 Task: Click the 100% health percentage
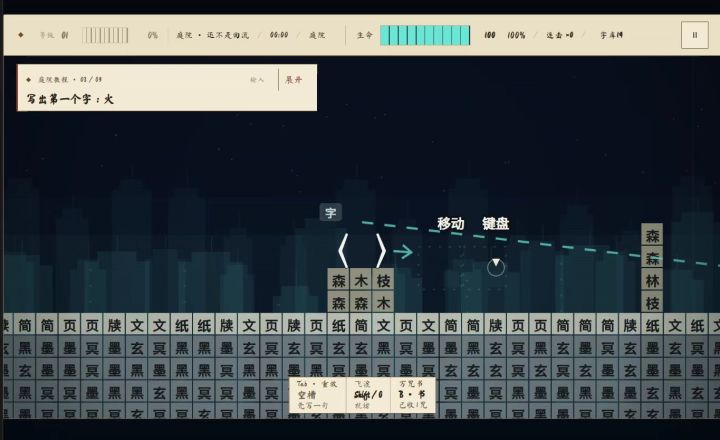(x=517, y=35)
